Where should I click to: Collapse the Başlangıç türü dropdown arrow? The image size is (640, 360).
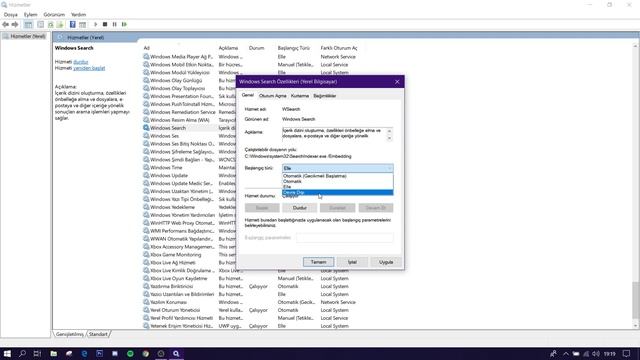pyautogui.click(x=389, y=168)
